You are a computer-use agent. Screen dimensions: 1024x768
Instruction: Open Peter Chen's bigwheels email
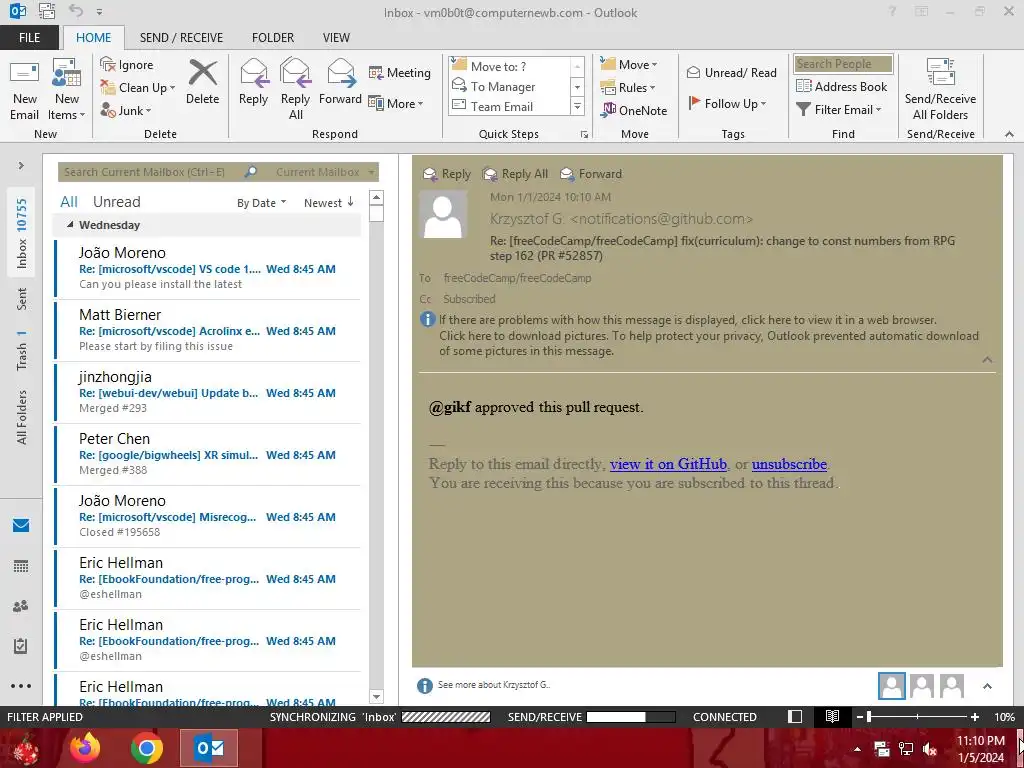(208, 455)
